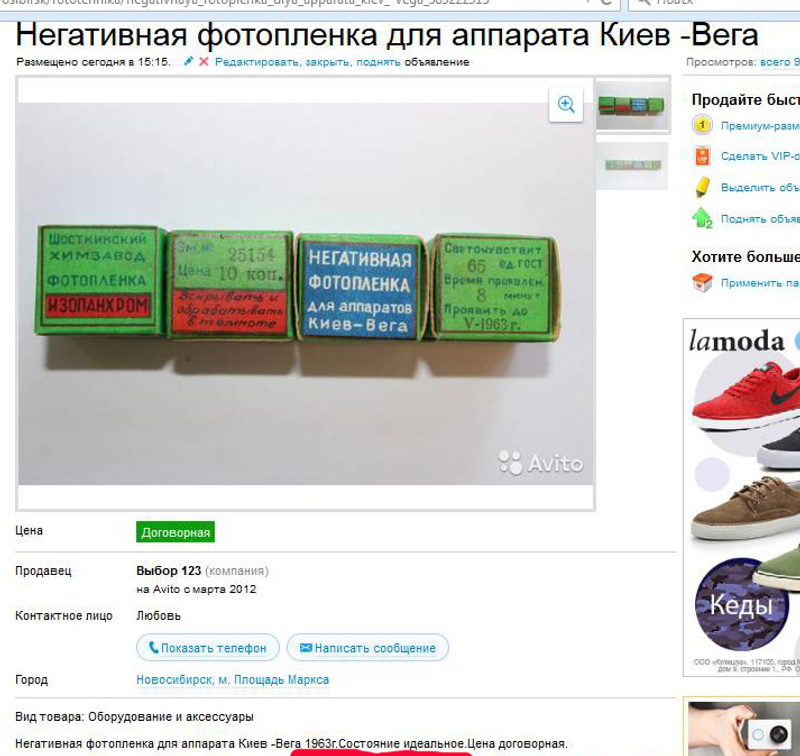
Task: Click 'поднять' listing link
Action: (x=378, y=62)
